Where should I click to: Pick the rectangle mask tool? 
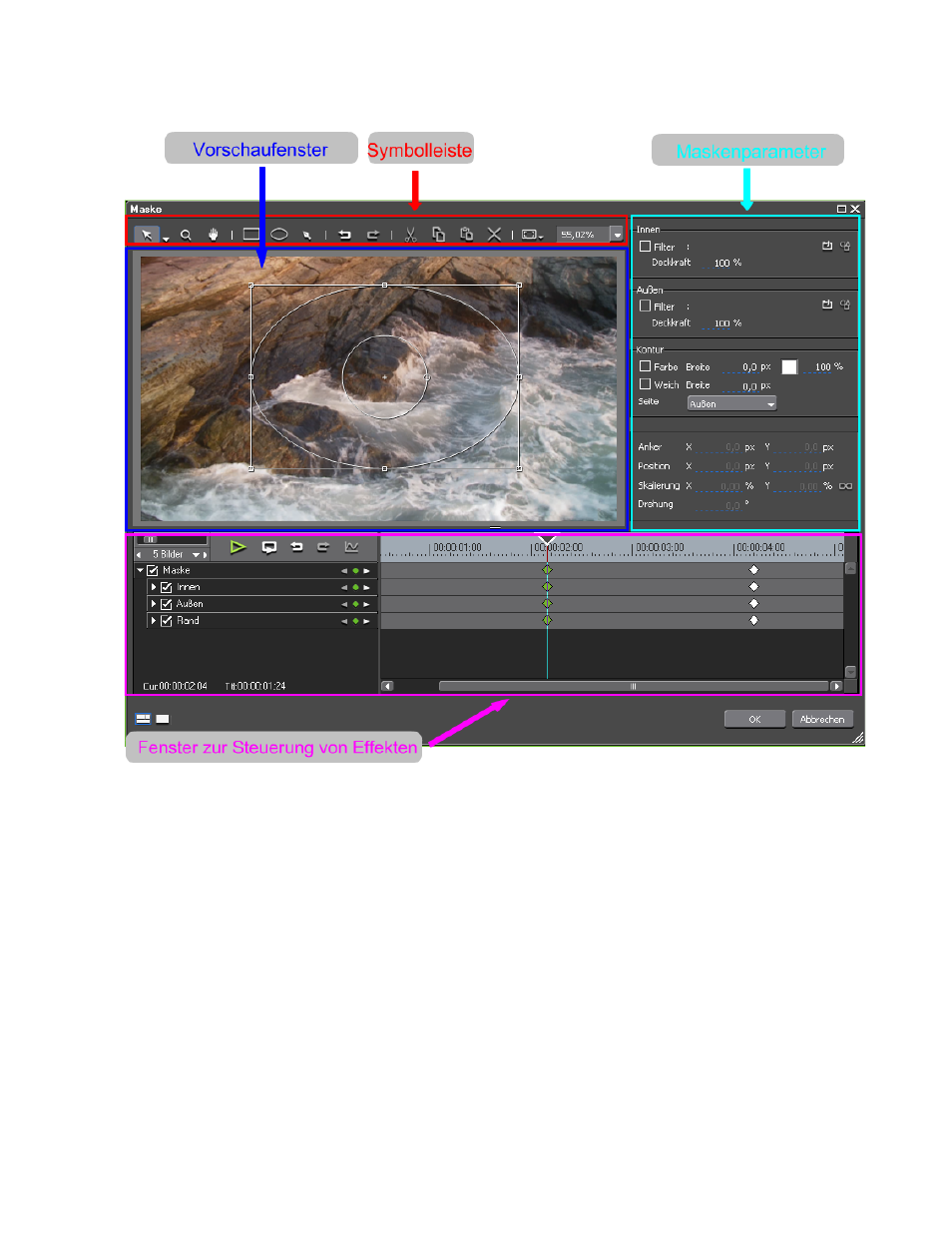tap(251, 235)
